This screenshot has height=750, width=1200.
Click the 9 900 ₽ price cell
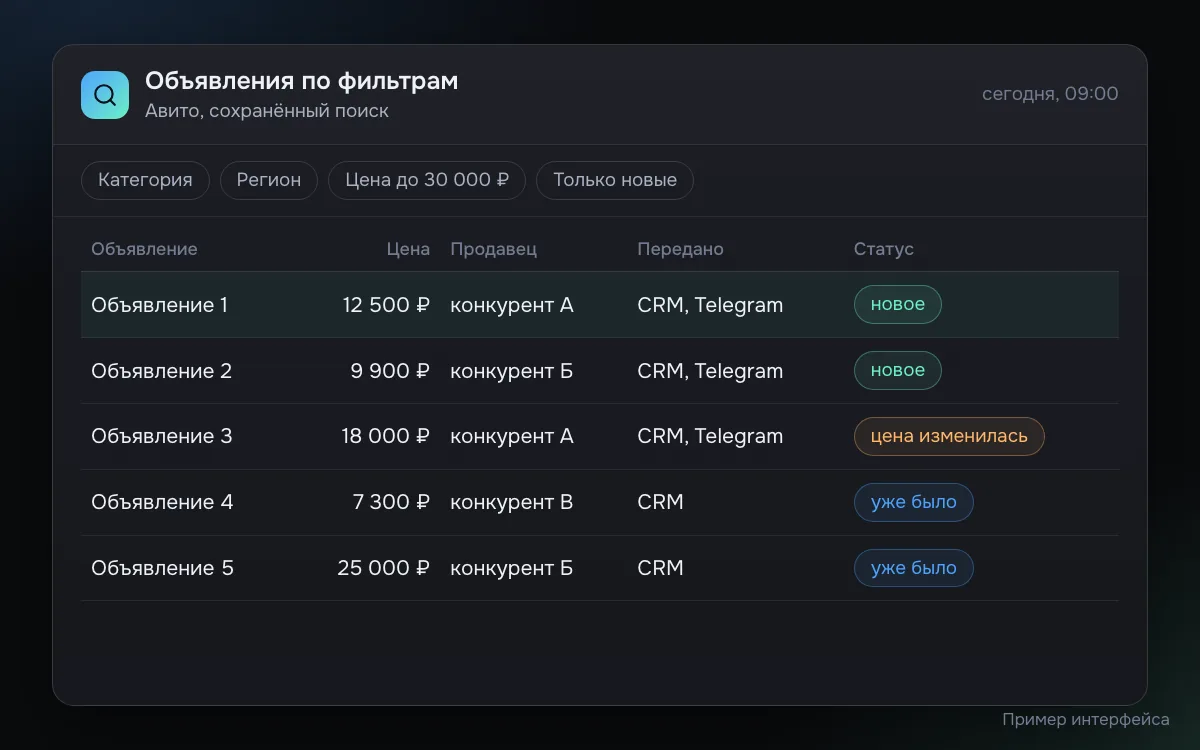[x=390, y=371]
